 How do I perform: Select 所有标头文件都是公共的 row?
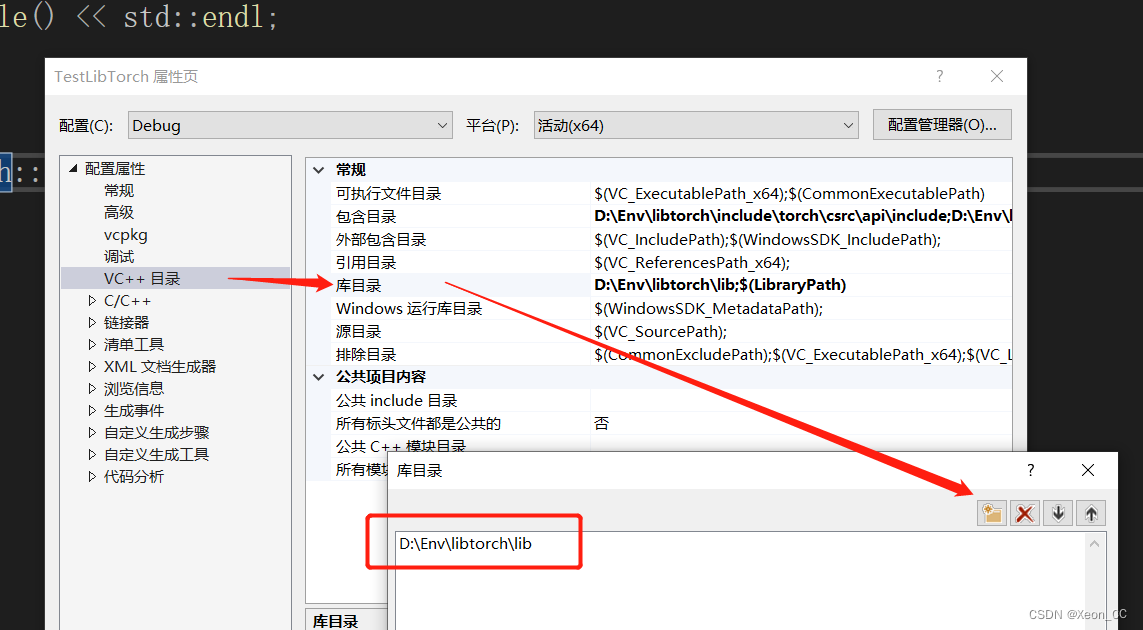tap(671, 423)
